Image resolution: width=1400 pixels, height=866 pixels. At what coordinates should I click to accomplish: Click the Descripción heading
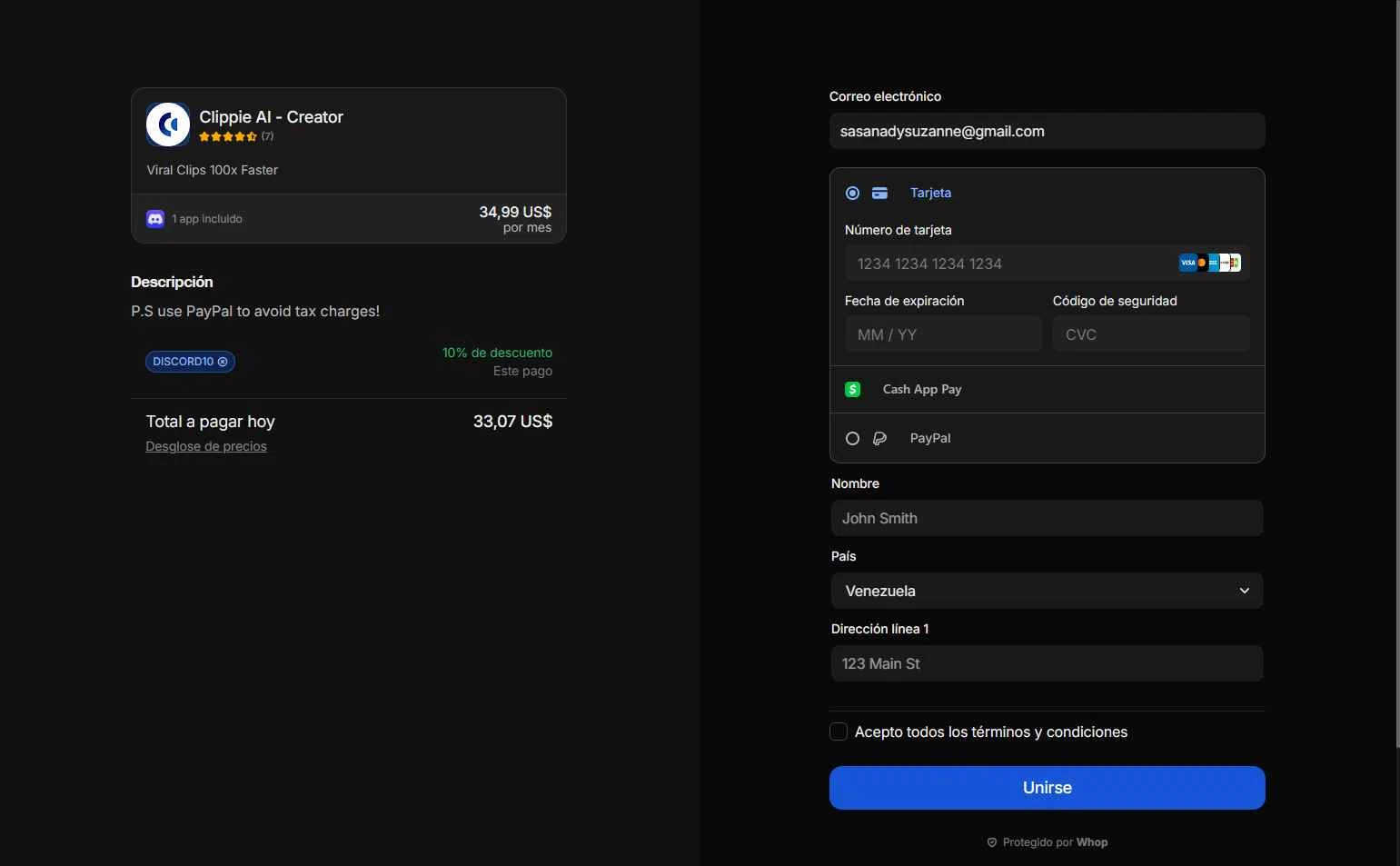click(172, 282)
